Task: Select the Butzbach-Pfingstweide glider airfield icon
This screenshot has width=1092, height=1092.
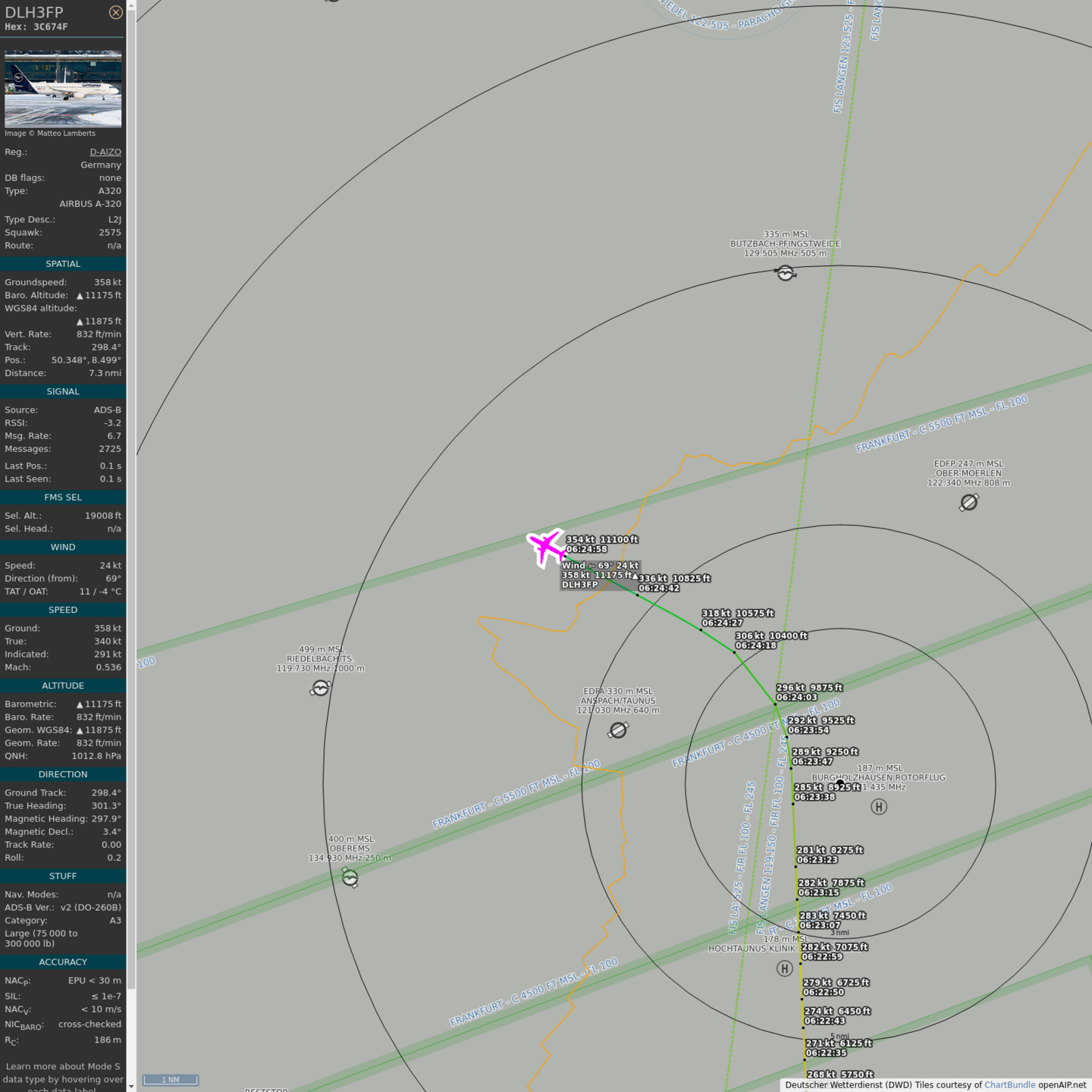Action: click(x=786, y=273)
